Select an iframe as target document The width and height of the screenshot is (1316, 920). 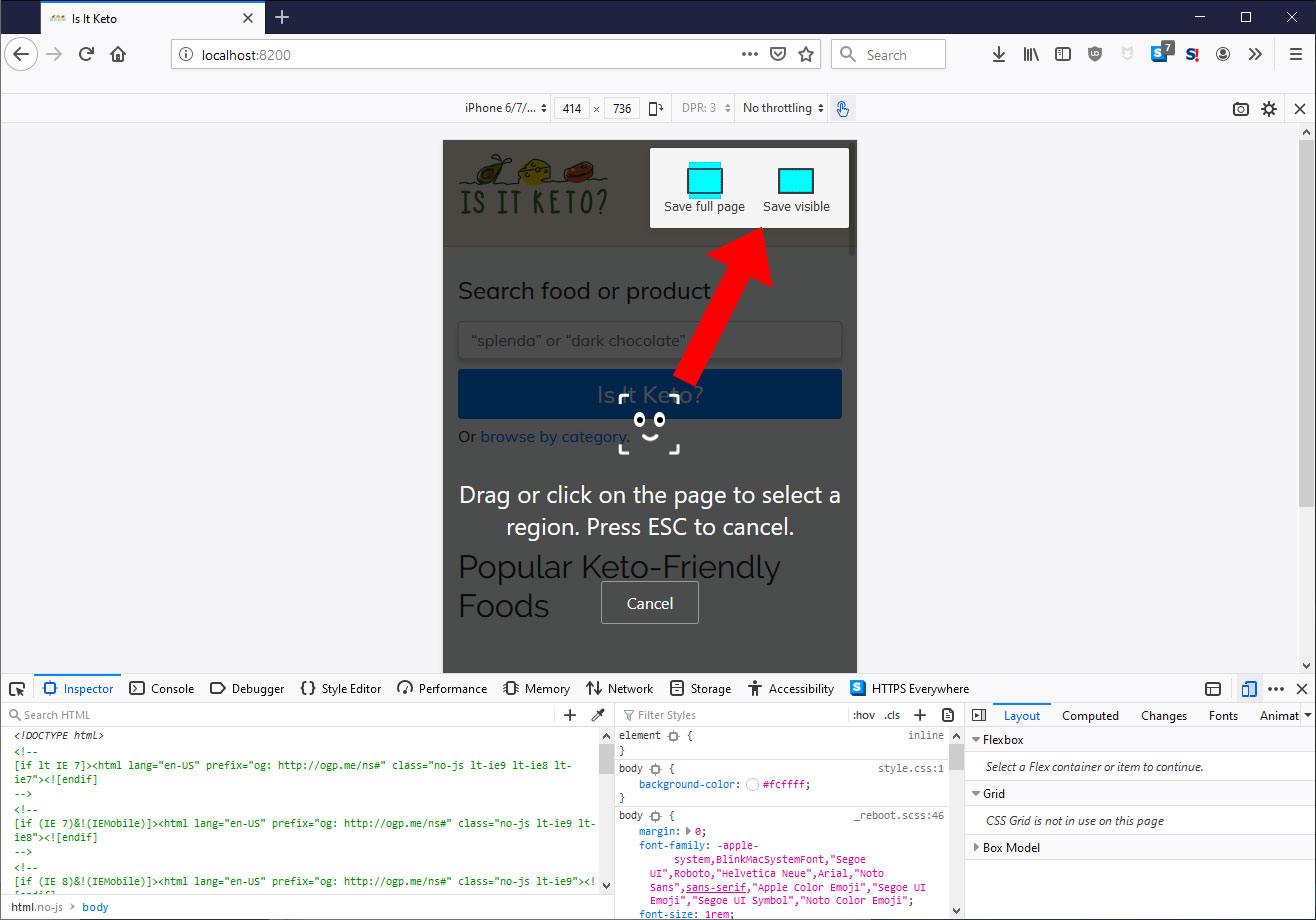point(1213,689)
